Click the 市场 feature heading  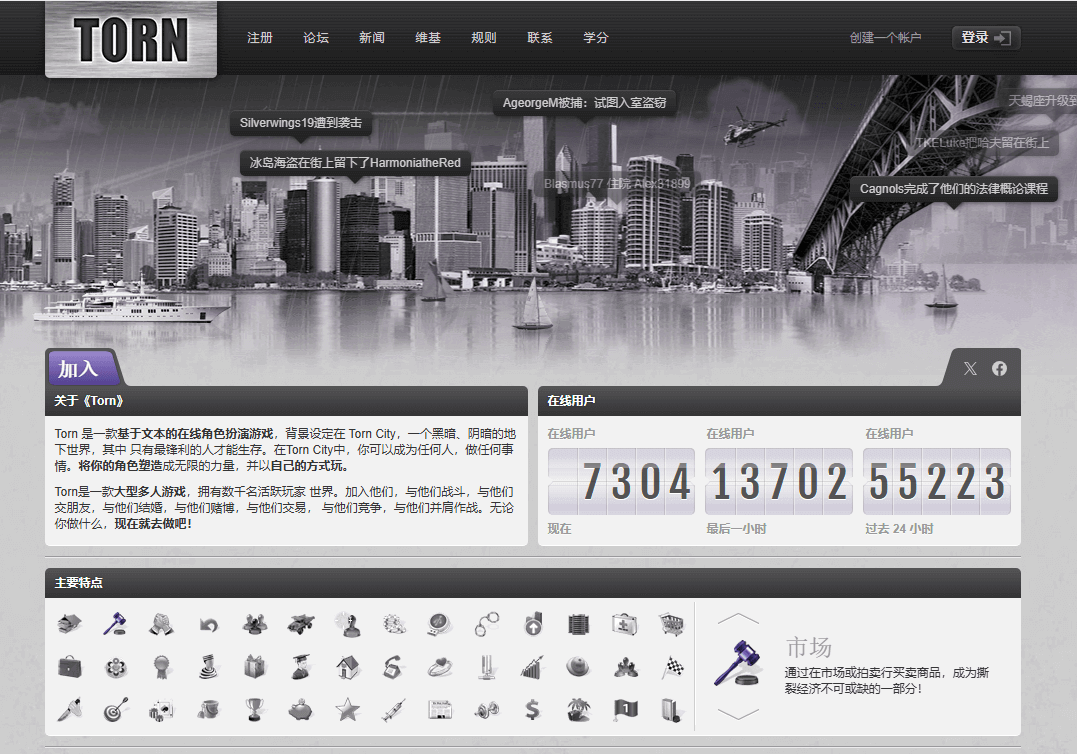pyautogui.click(x=808, y=647)
